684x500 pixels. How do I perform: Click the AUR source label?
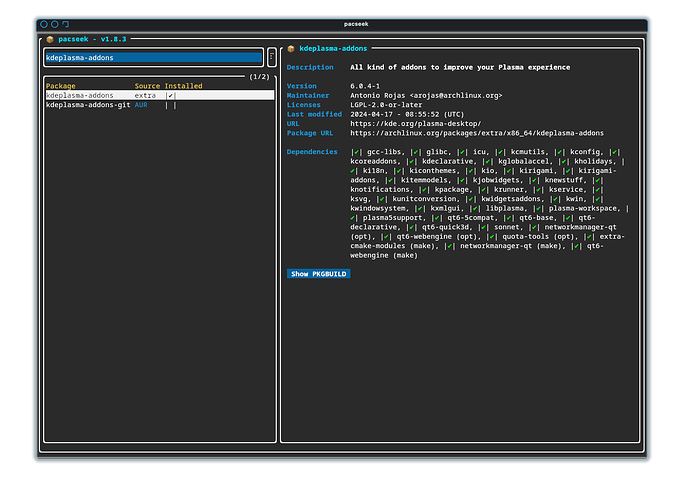coord(141,105)
